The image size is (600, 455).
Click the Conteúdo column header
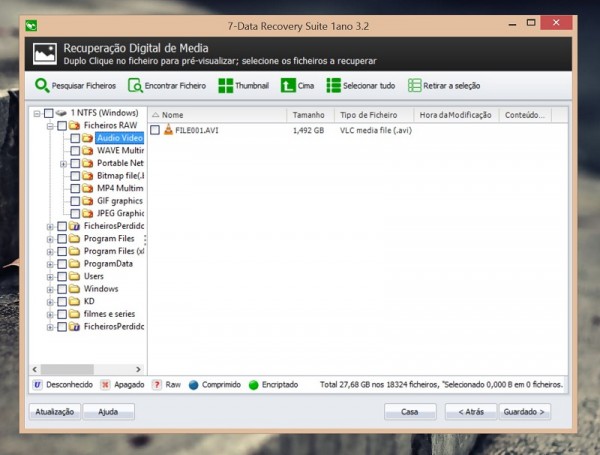tap(525, 115)
